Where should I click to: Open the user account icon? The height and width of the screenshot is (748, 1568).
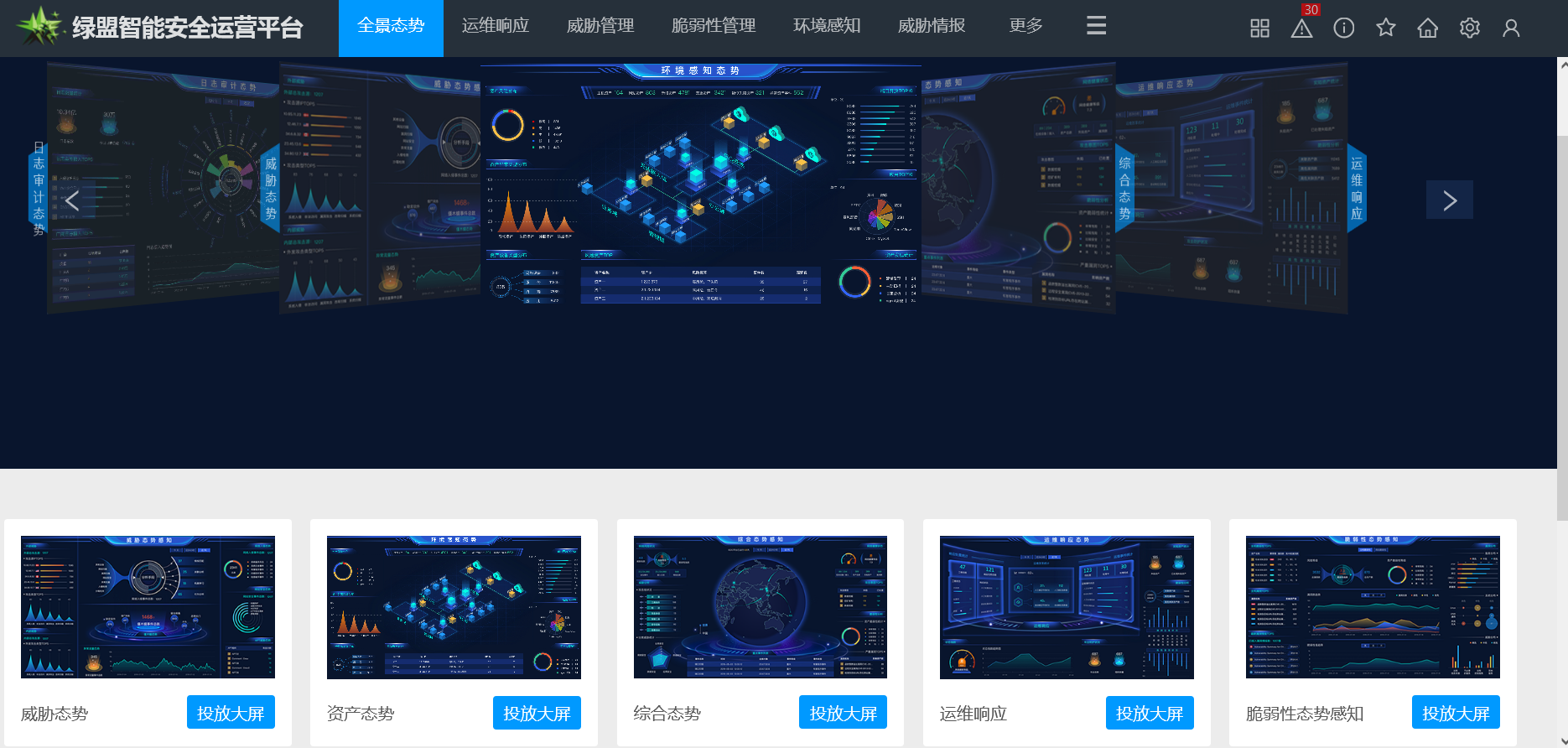coord(1511,29)
